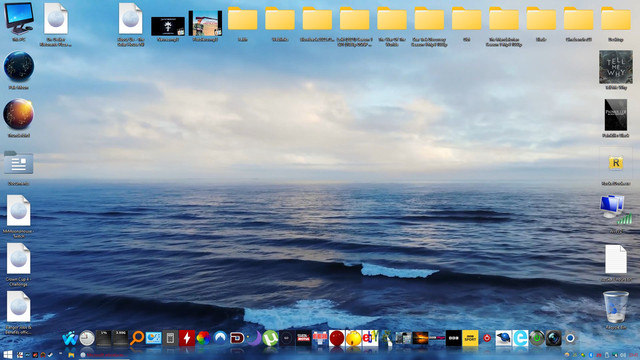Open the black video thumbnail with white figure
The width and height of the screenshot is (640, 360).
(x=168, y=26)
